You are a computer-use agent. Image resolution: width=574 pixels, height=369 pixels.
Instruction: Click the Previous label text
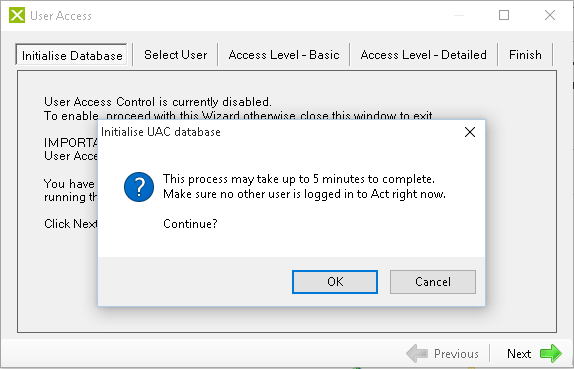click(x=456, y=354)
